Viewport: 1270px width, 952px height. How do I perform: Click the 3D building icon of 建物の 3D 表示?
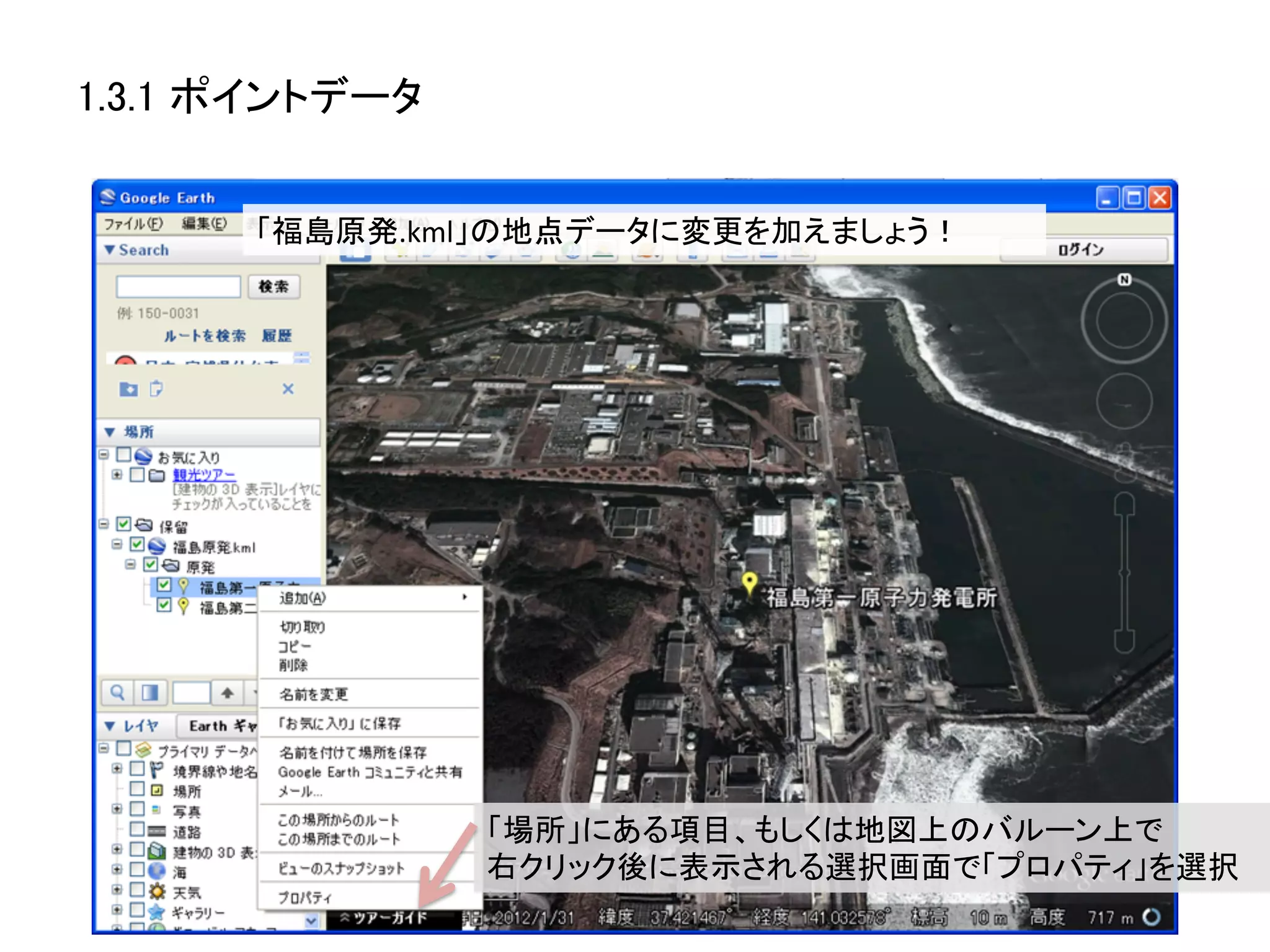coord(157,851)
